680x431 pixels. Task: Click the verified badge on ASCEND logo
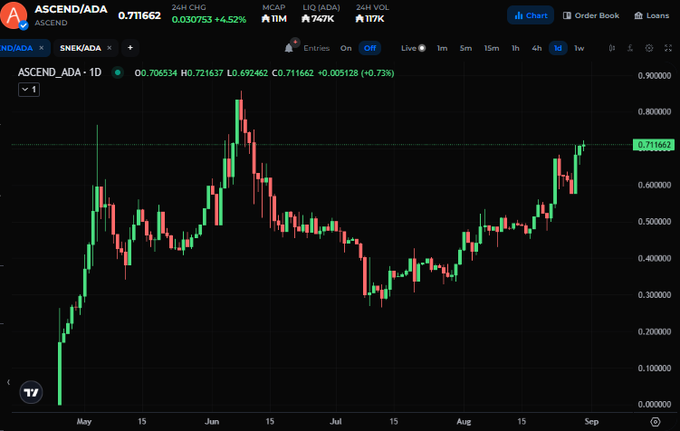coord(24,26)
